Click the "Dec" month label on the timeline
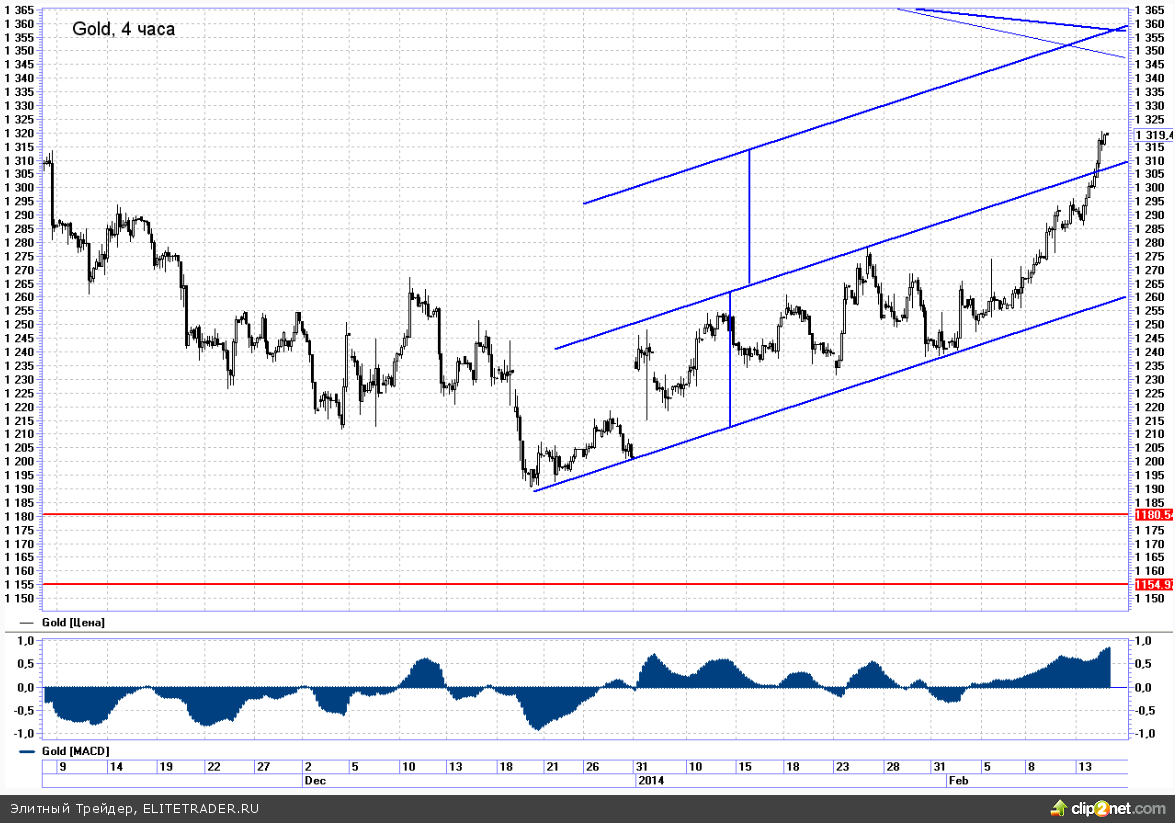The image size is (1175, 823). pyautogui.click(x=315, y=780)
